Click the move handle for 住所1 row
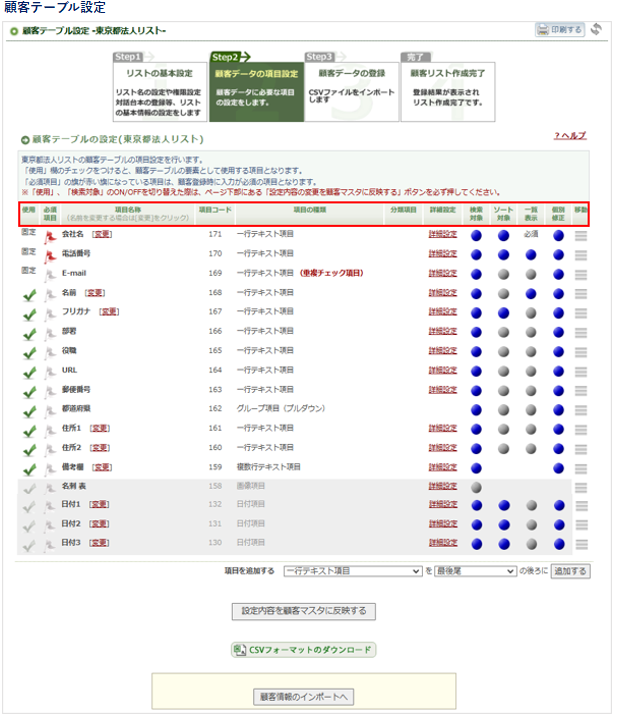Screen dimensions: 618x717 tap(581, 430)
